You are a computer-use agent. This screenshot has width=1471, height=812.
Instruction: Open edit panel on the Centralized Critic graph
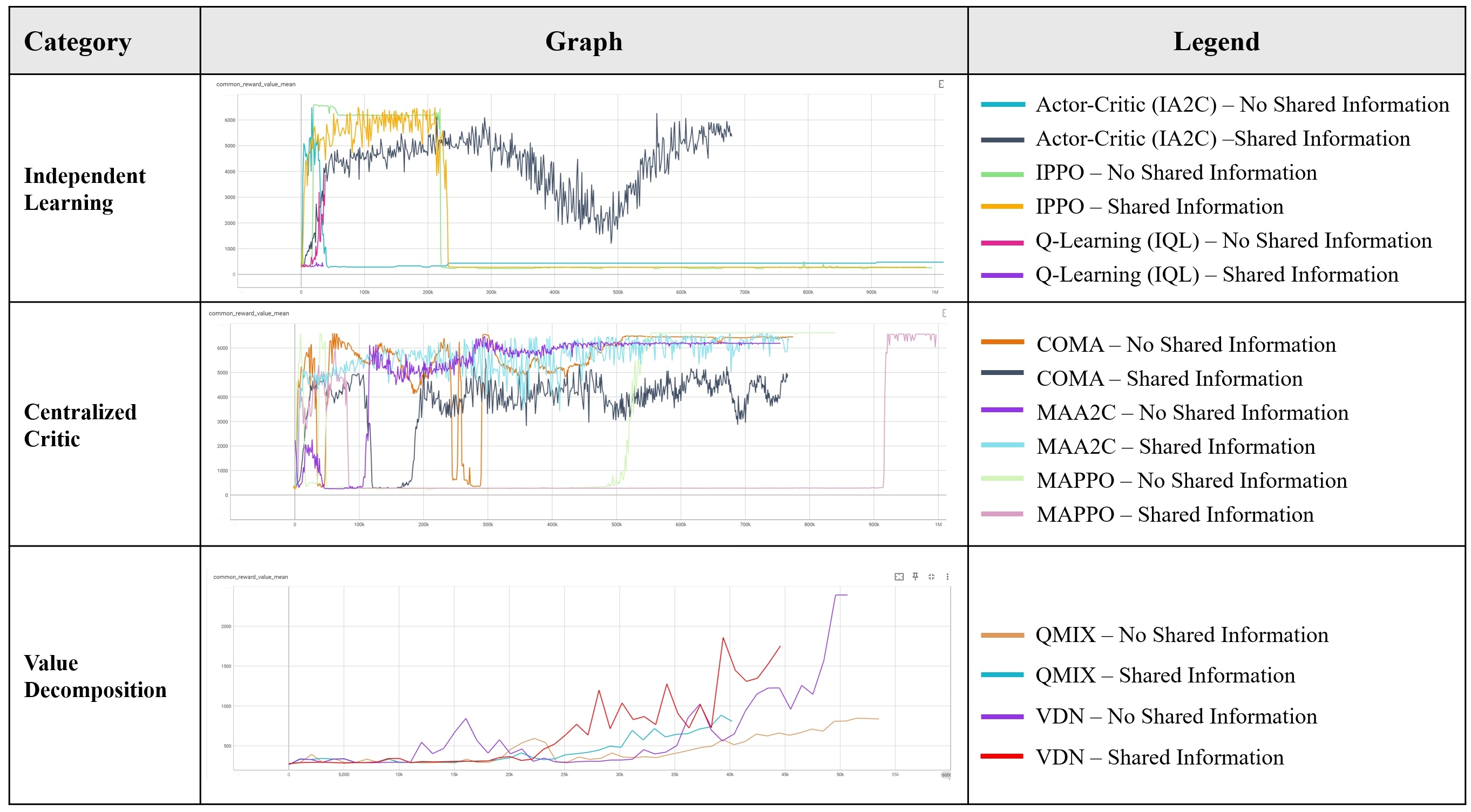945,313
